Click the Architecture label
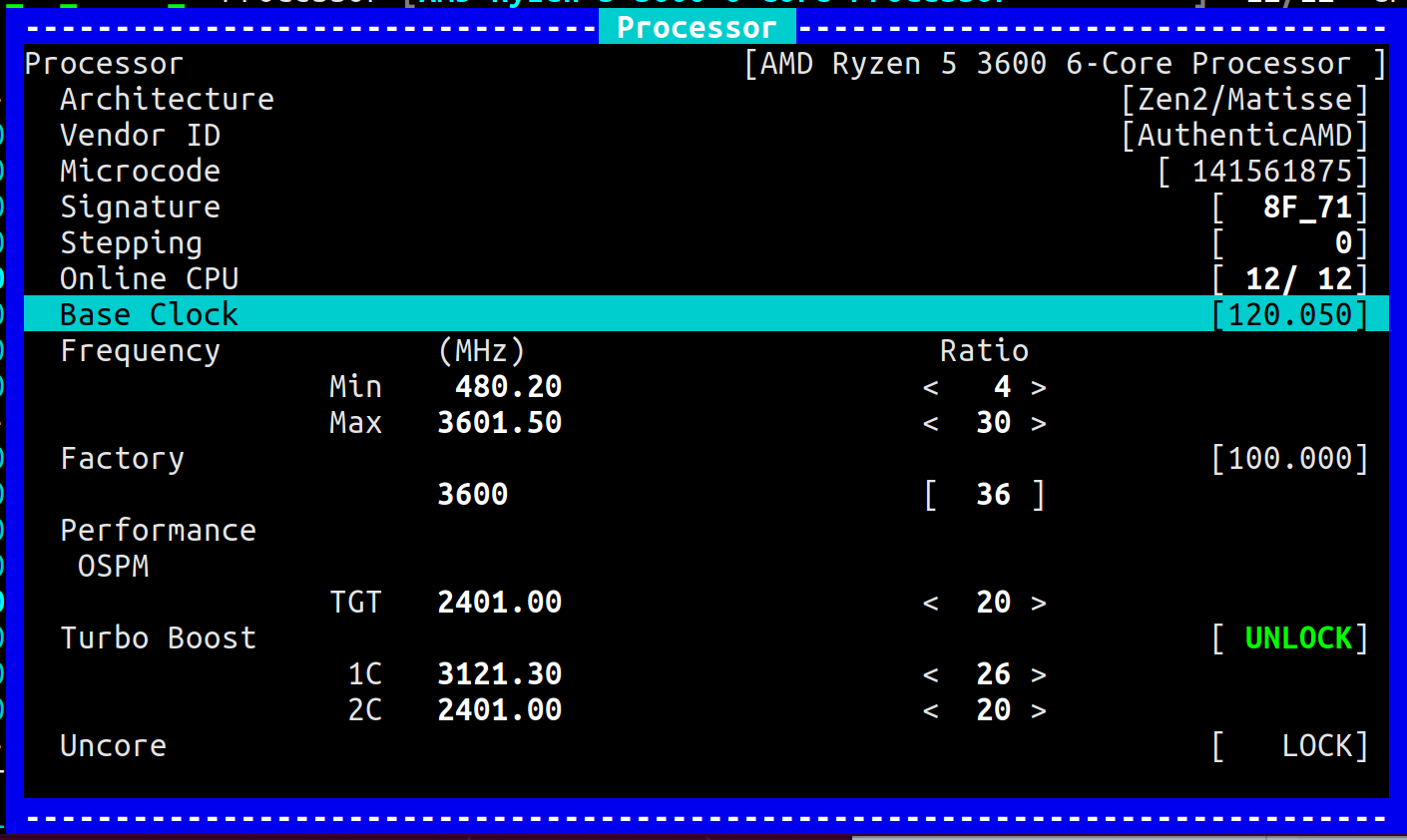This screenshot has width=1407, height=840. (x=167, y=99)
